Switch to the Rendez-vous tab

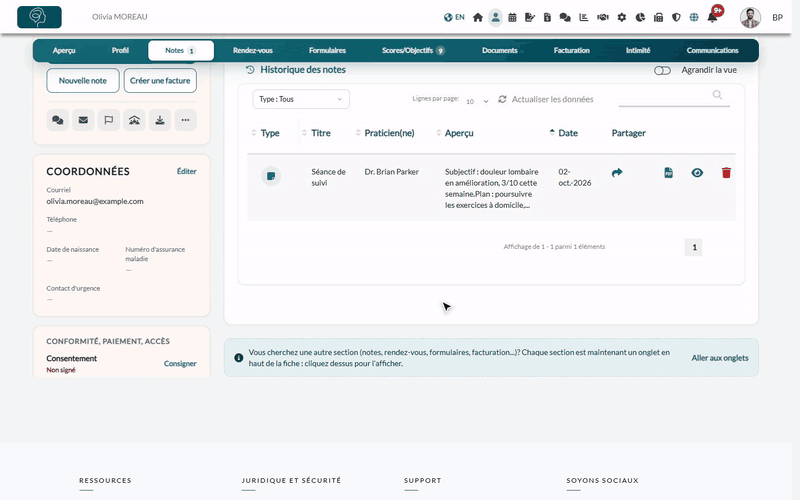click(x=253, y=51)
